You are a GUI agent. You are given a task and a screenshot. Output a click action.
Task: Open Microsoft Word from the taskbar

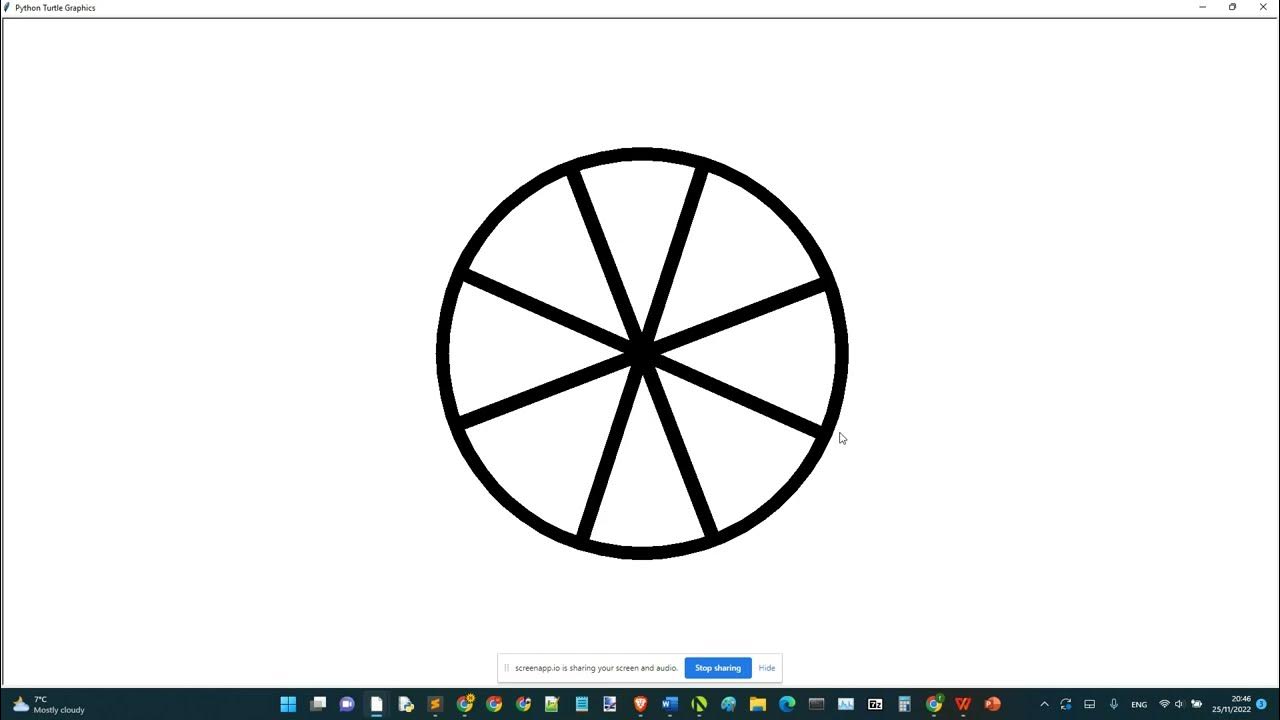point(670,704)
